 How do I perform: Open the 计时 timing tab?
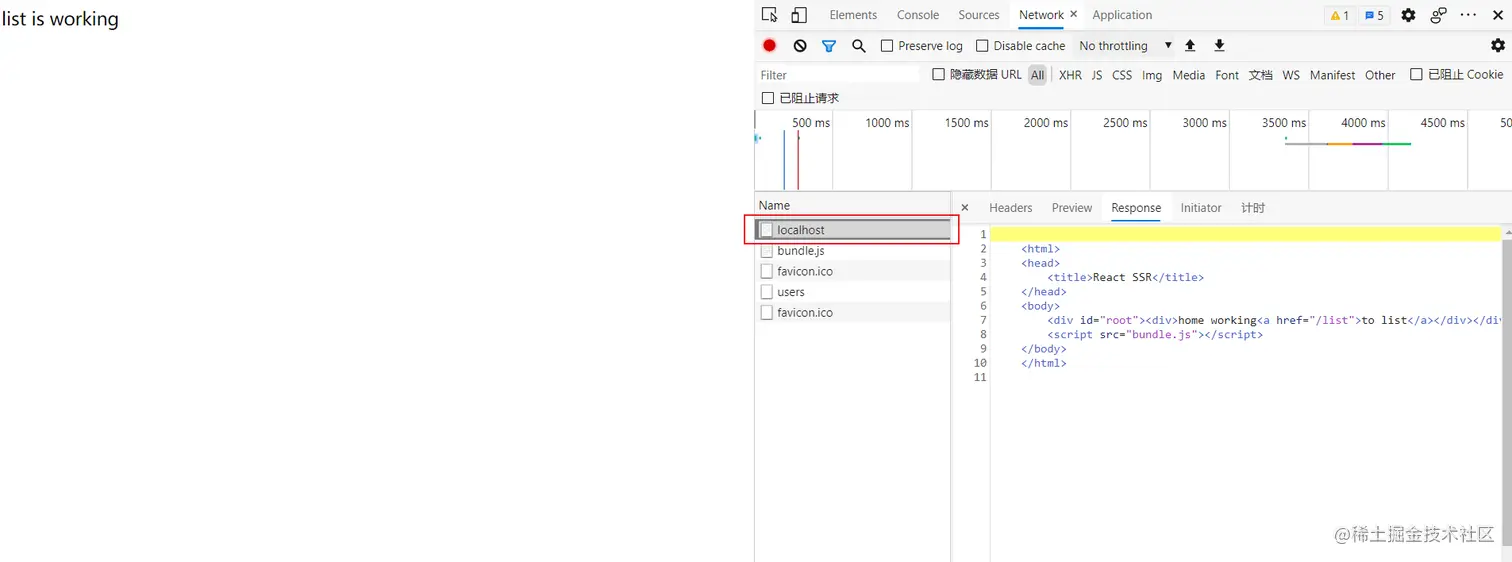[x=1253, y=208]
